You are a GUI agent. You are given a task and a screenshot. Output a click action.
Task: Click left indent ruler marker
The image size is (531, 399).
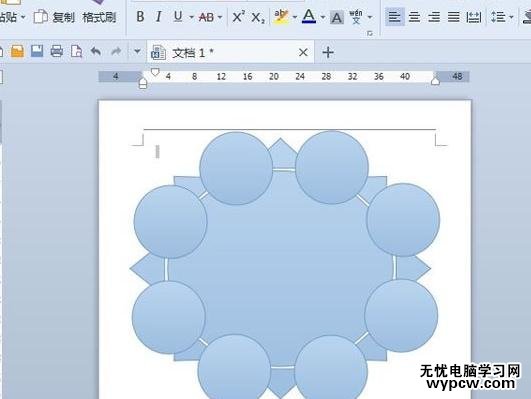point(143,83)
